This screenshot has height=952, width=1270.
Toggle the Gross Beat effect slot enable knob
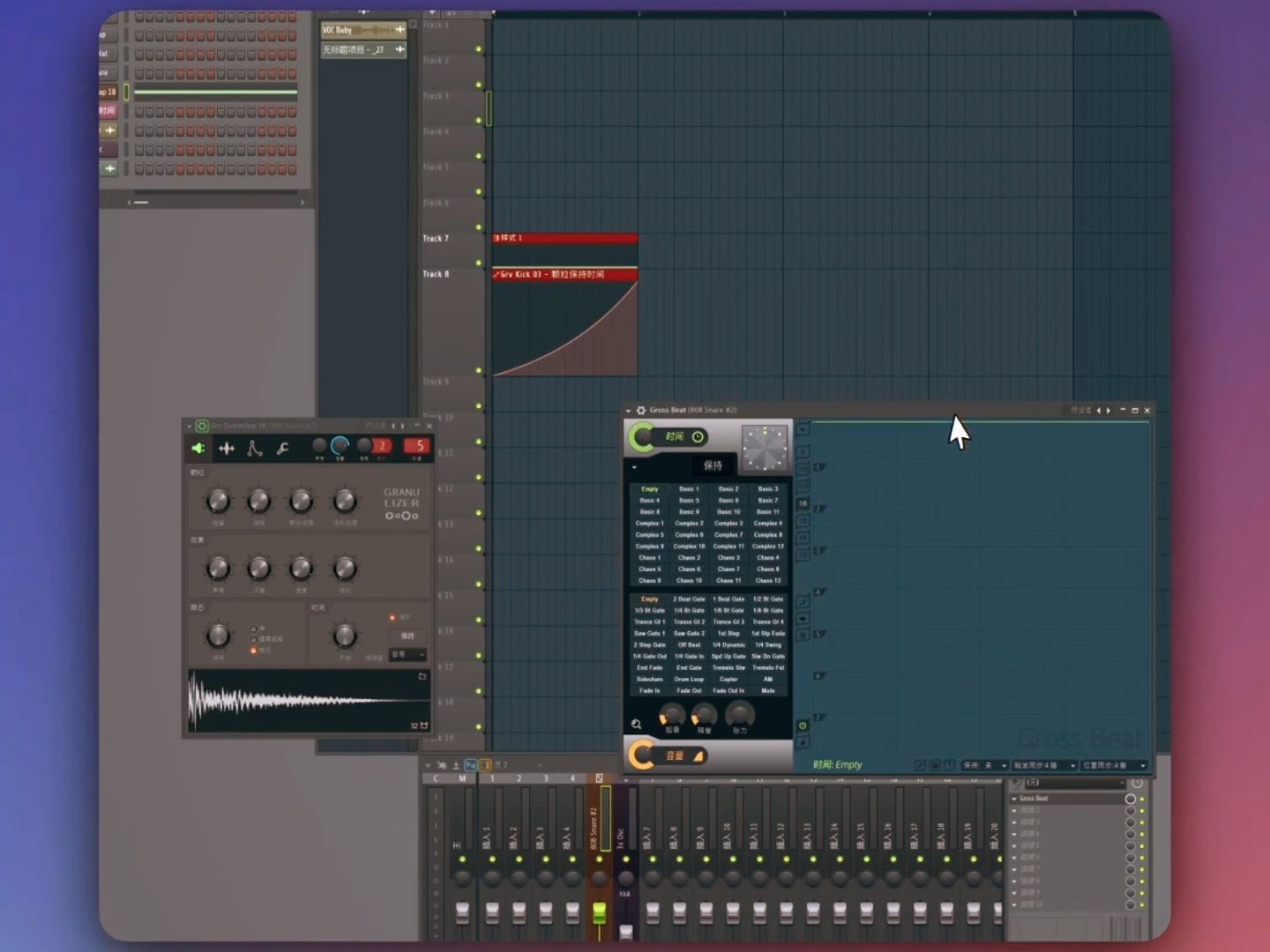(1130, 799)
